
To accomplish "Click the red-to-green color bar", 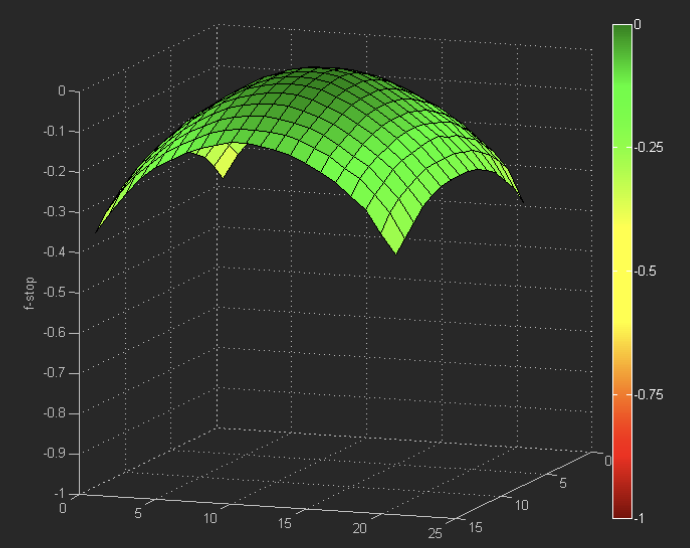I will (622, 272).
